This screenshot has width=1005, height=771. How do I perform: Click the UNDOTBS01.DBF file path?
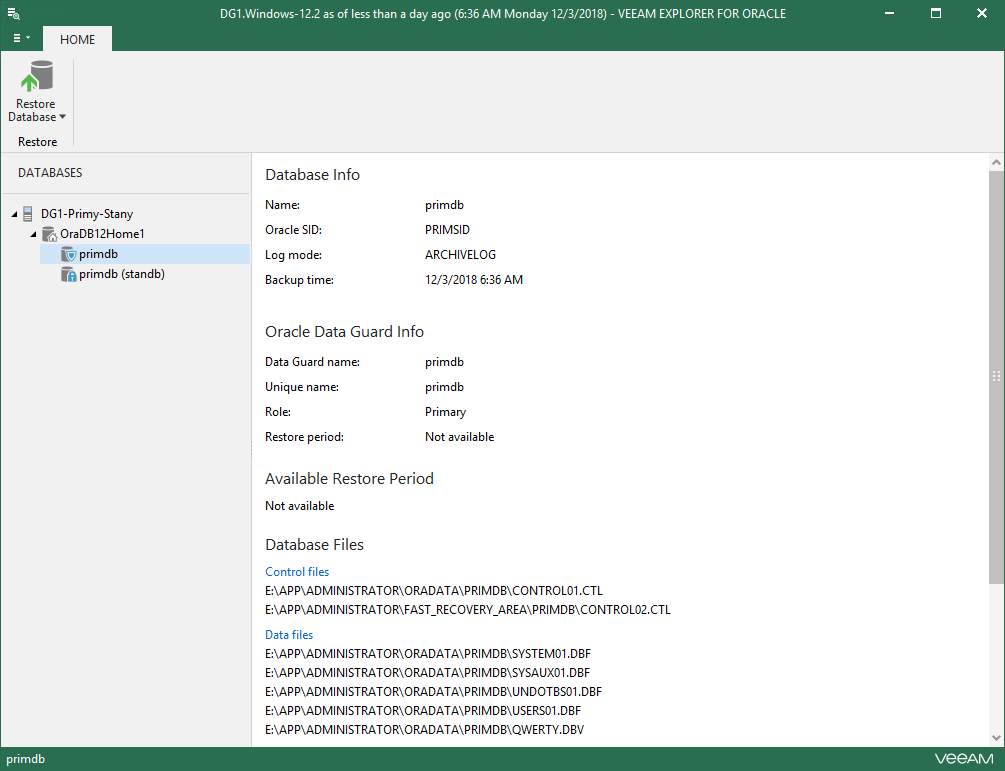coord(434,692)
